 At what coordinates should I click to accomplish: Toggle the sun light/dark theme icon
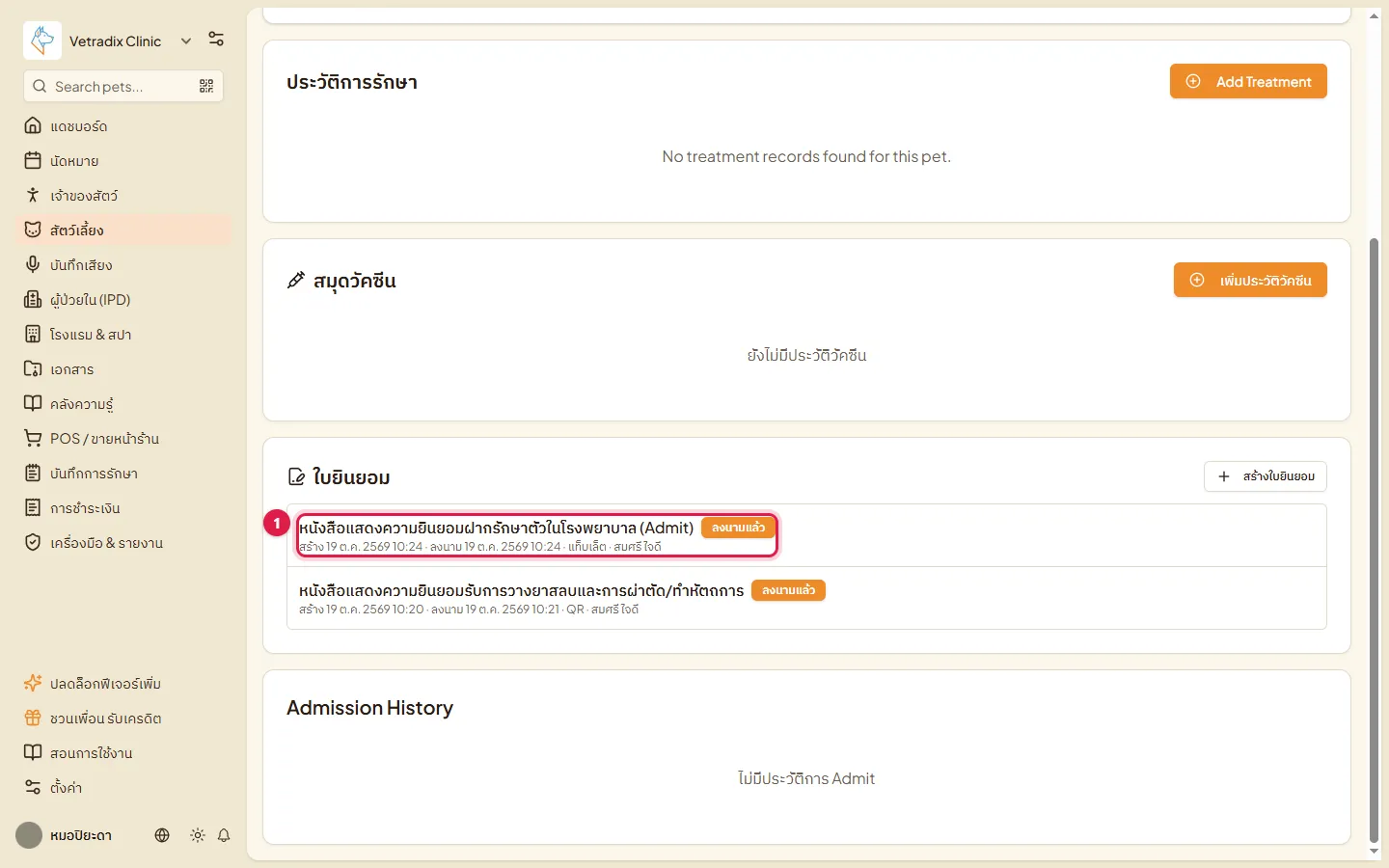(198, 835)
